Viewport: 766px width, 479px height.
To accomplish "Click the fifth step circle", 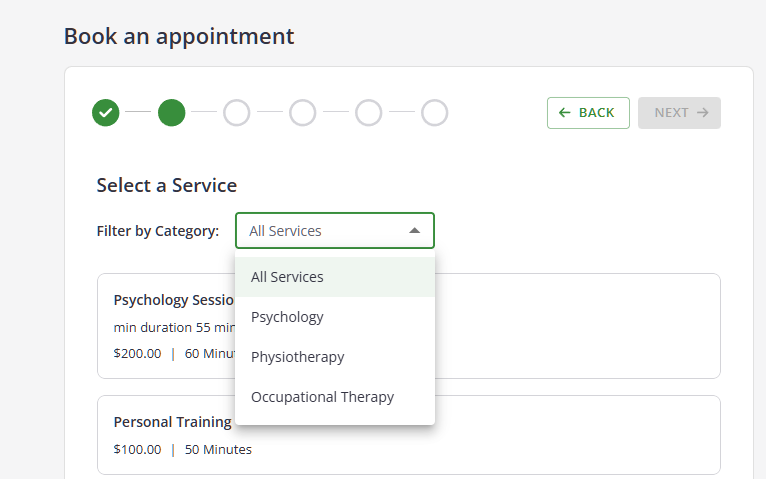I will (369, 113).
